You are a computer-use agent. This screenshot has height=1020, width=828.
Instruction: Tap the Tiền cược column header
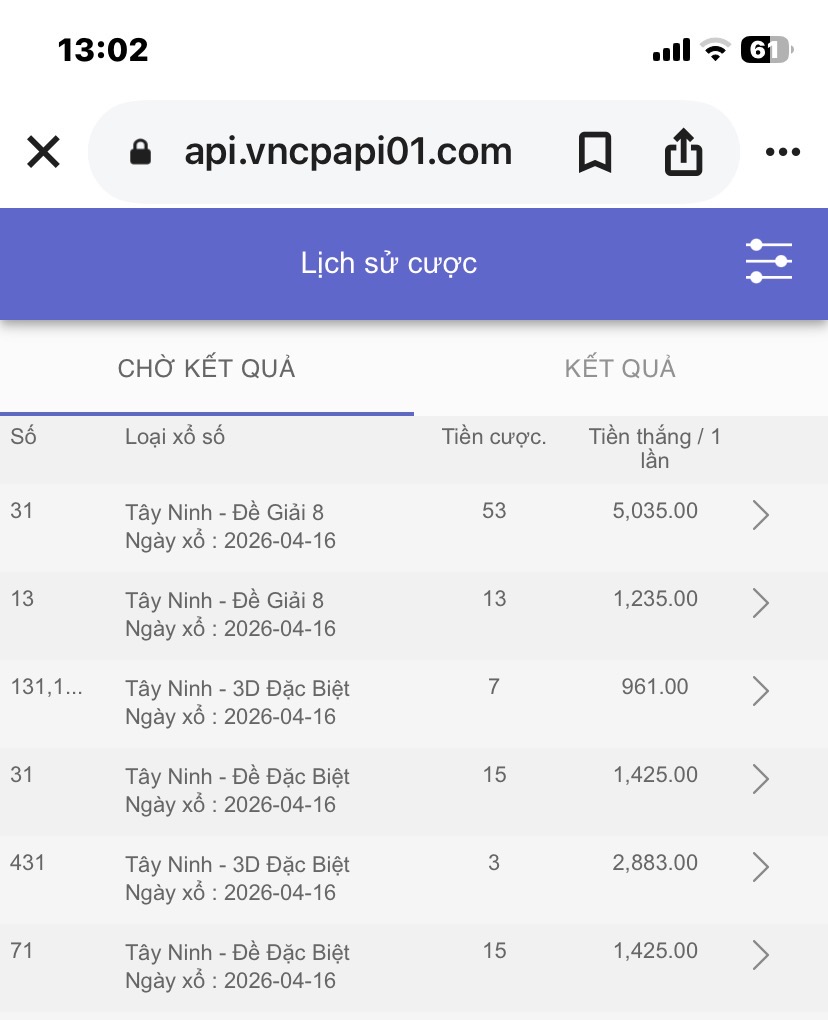tap(494, 437)
